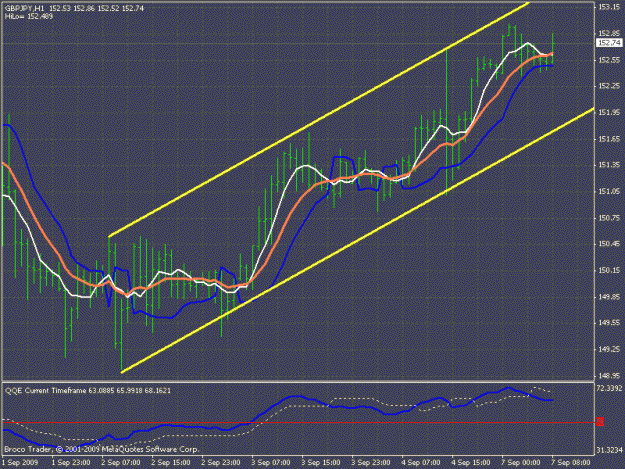Select the 151.35 price axis label
This screenshot has width=625, height=469.
click(609, 165)
